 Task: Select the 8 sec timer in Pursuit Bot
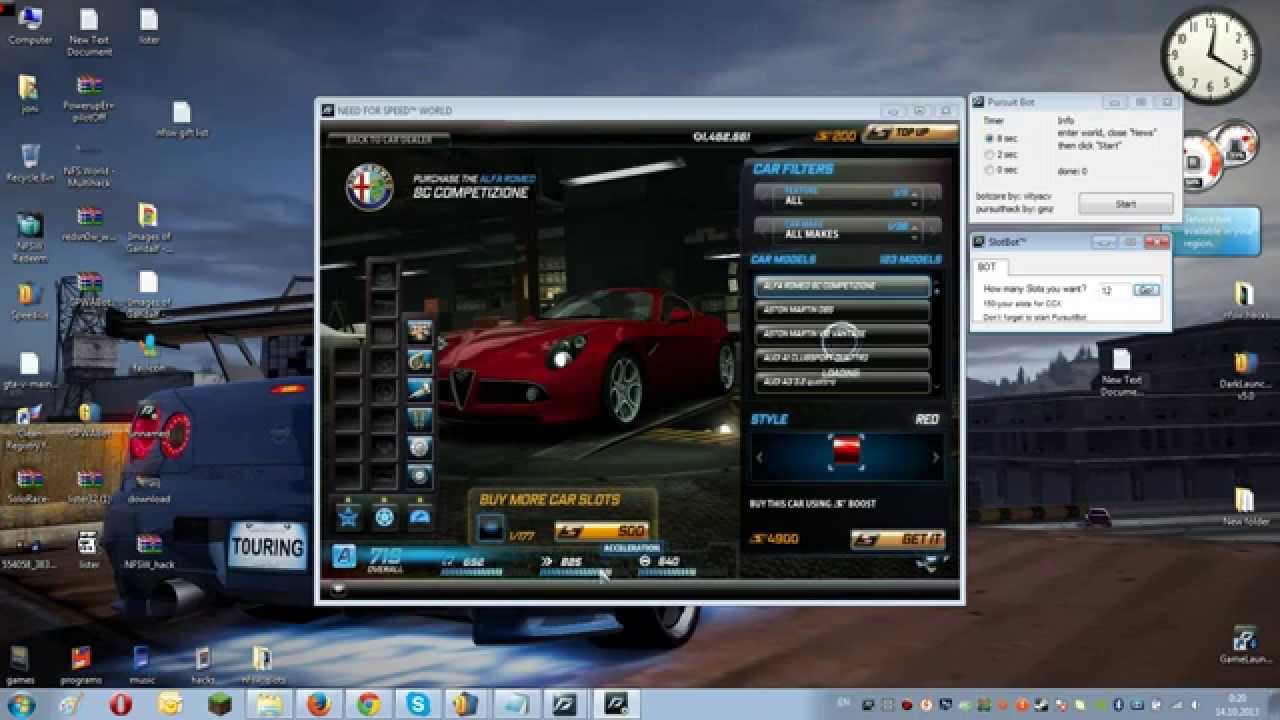tap(990, 138)
